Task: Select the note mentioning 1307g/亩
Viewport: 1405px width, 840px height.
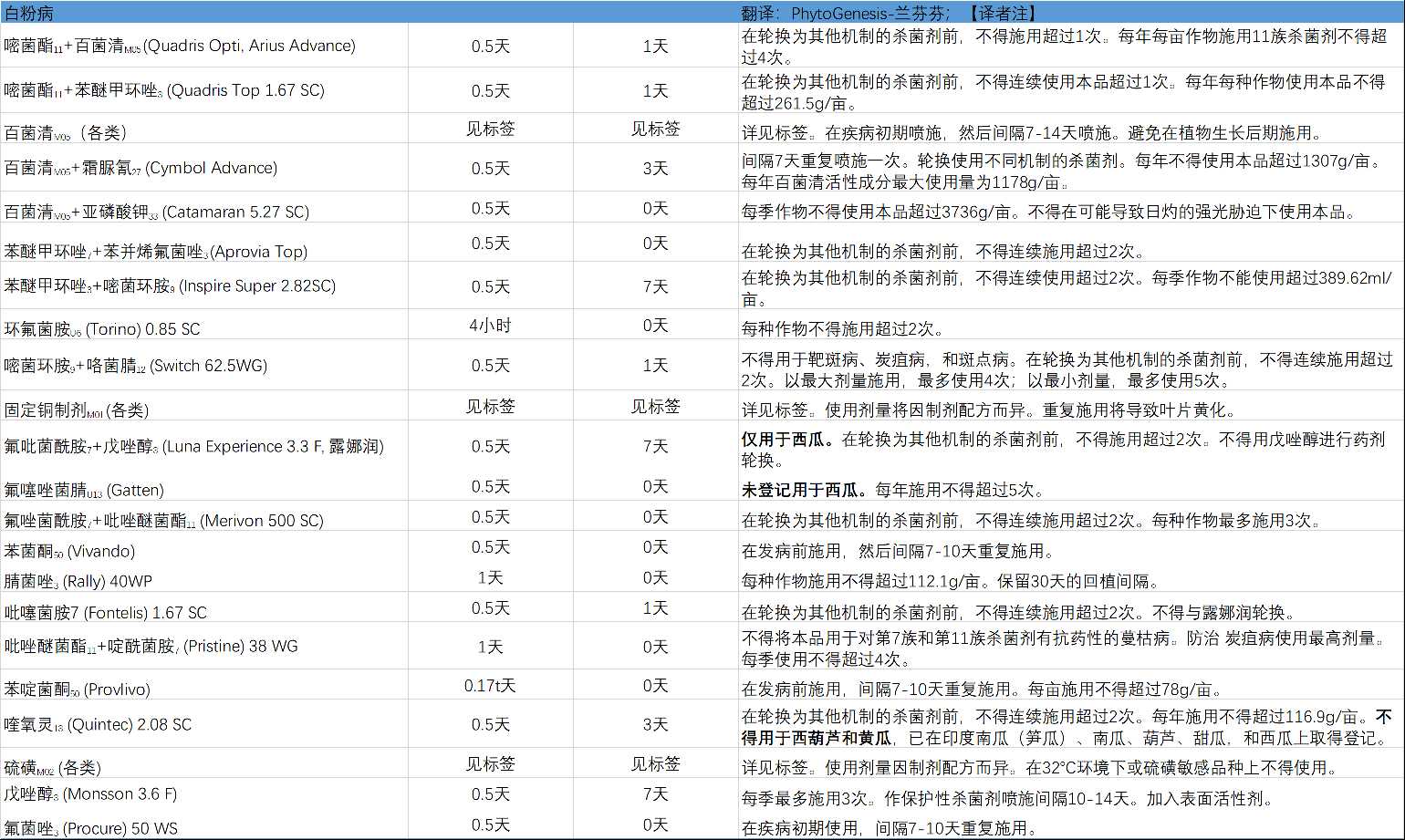Action: tap(1071, 168)
